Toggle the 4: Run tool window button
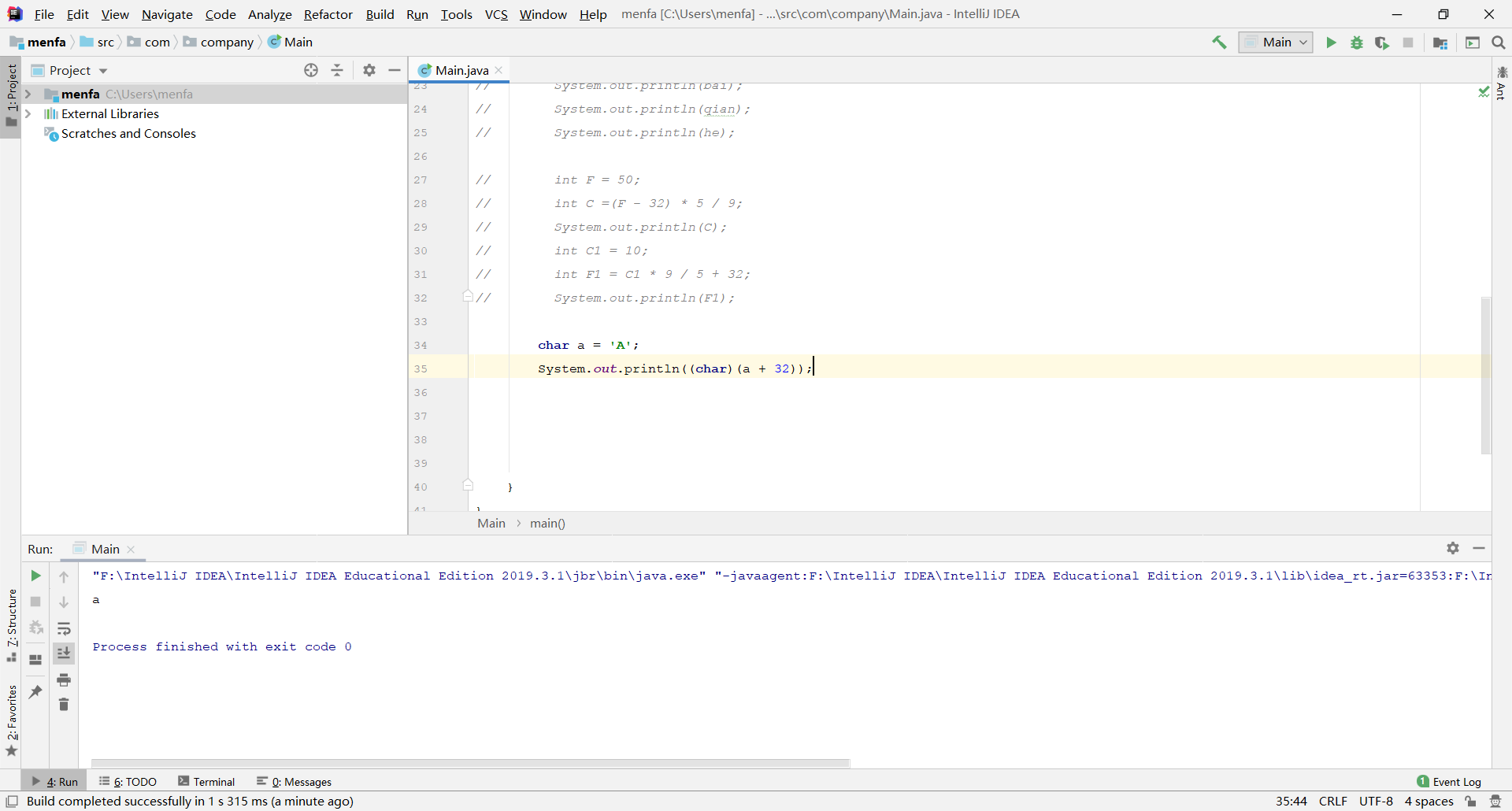 point(54,782)
